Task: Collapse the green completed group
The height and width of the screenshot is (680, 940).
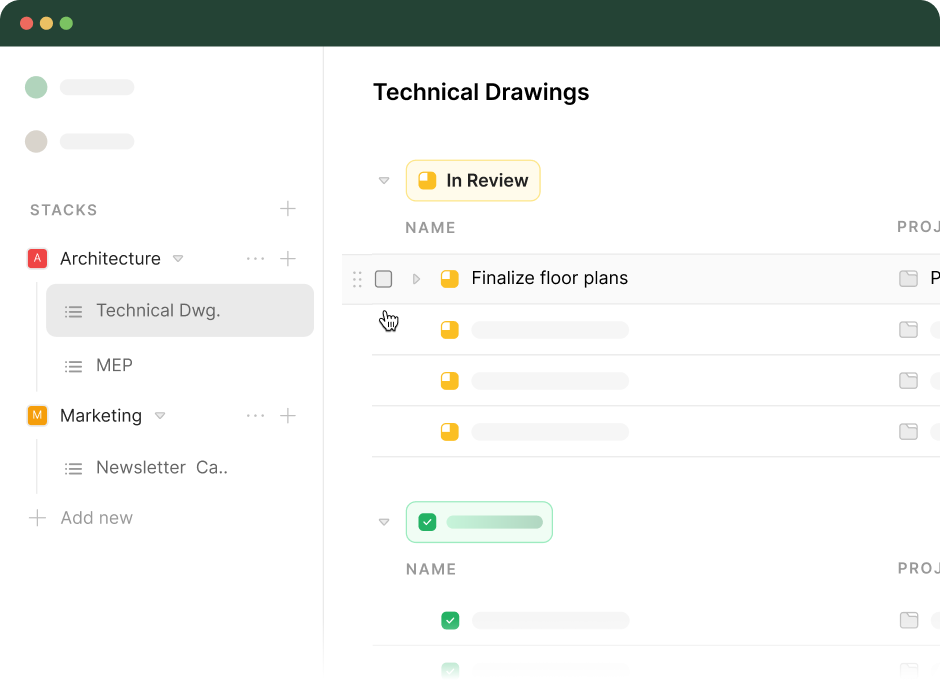Action: [x=384, y=522]
